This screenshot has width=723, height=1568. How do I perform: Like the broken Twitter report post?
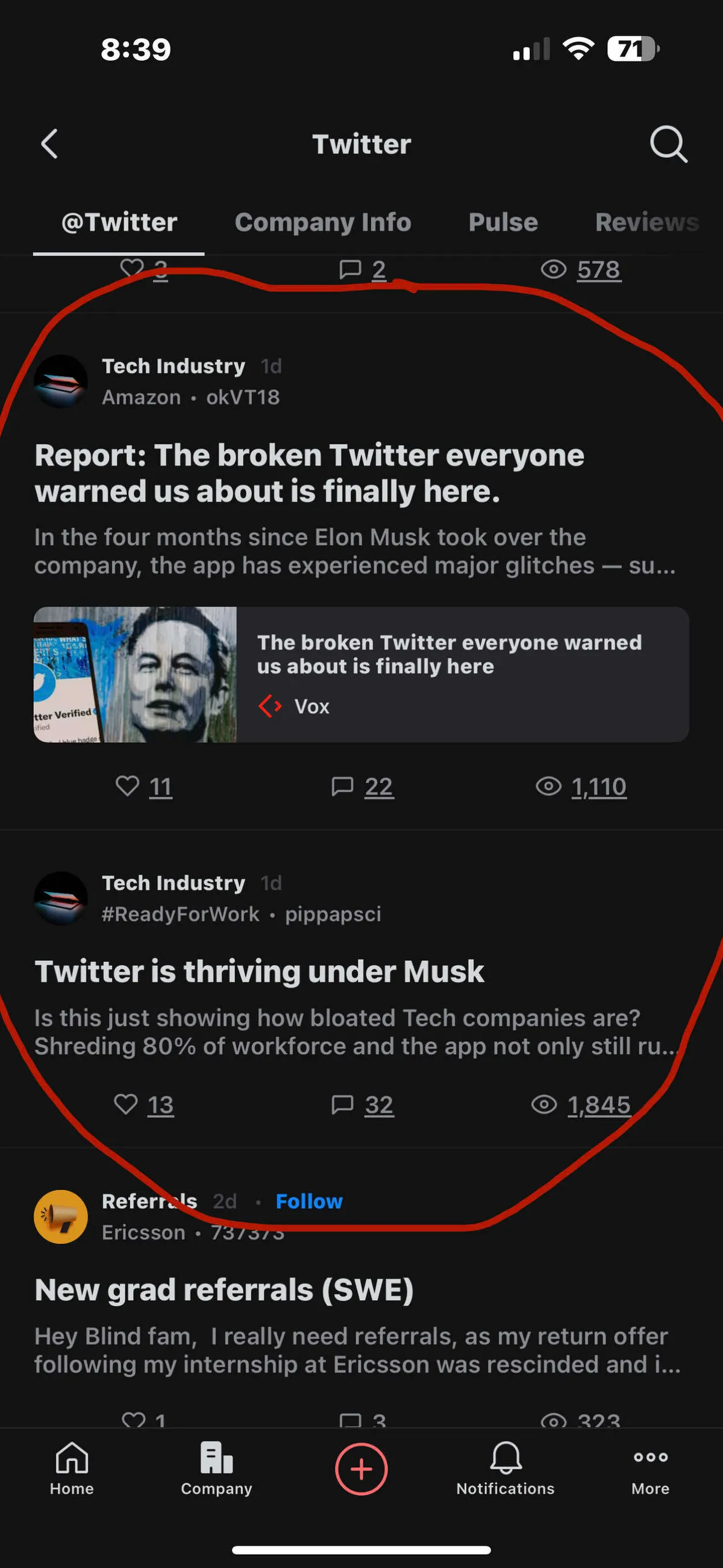128,786
